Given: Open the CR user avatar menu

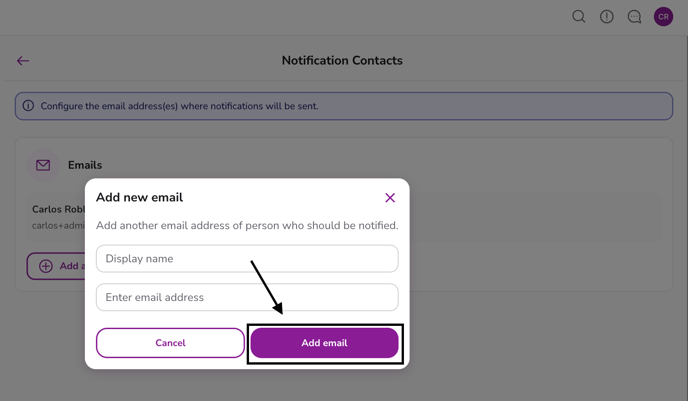Looking at the screenshot, I should coord(663,16).
